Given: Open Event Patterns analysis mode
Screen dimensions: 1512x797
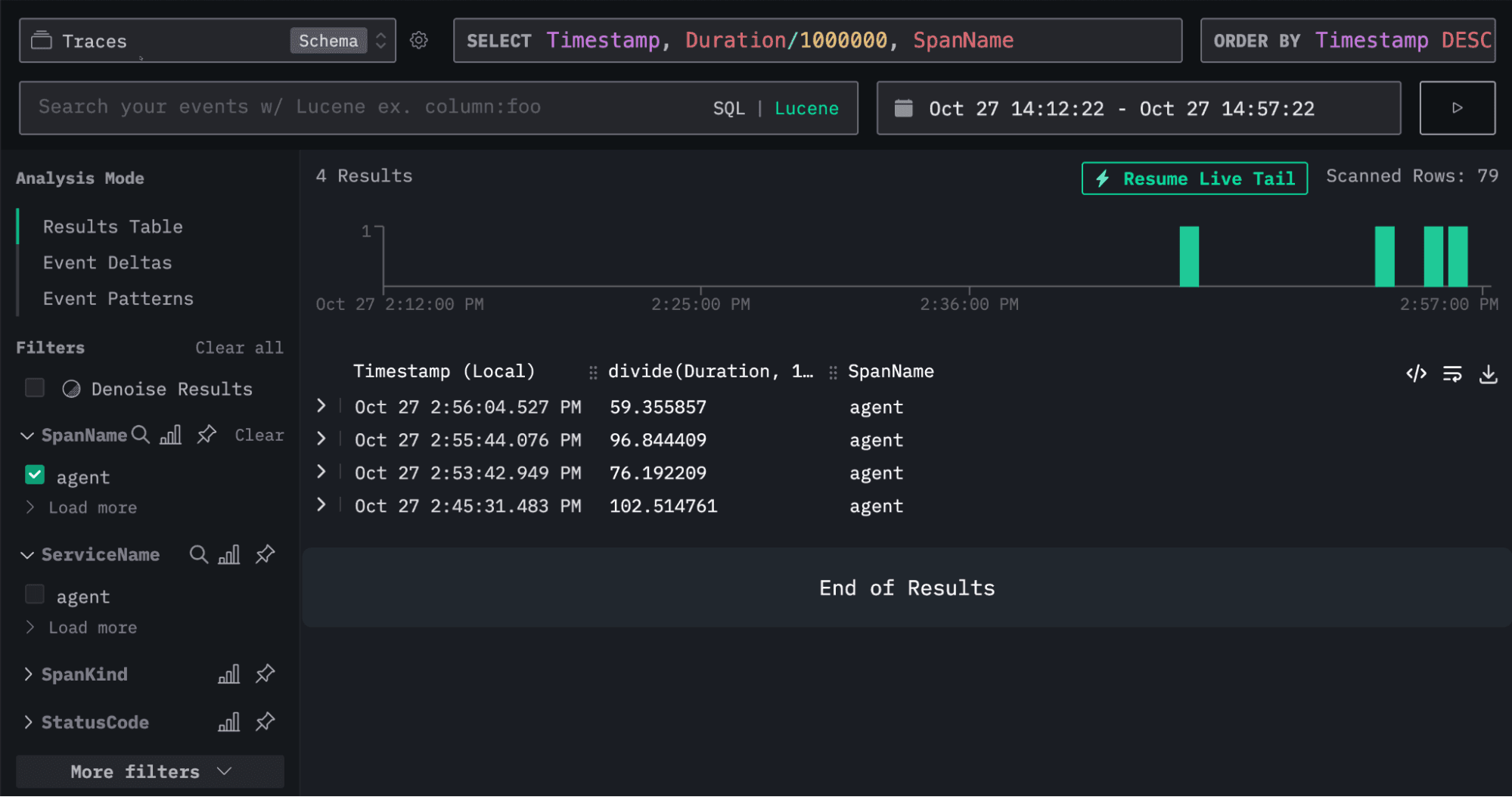Looking at the screenshot, I should point(118,299).
